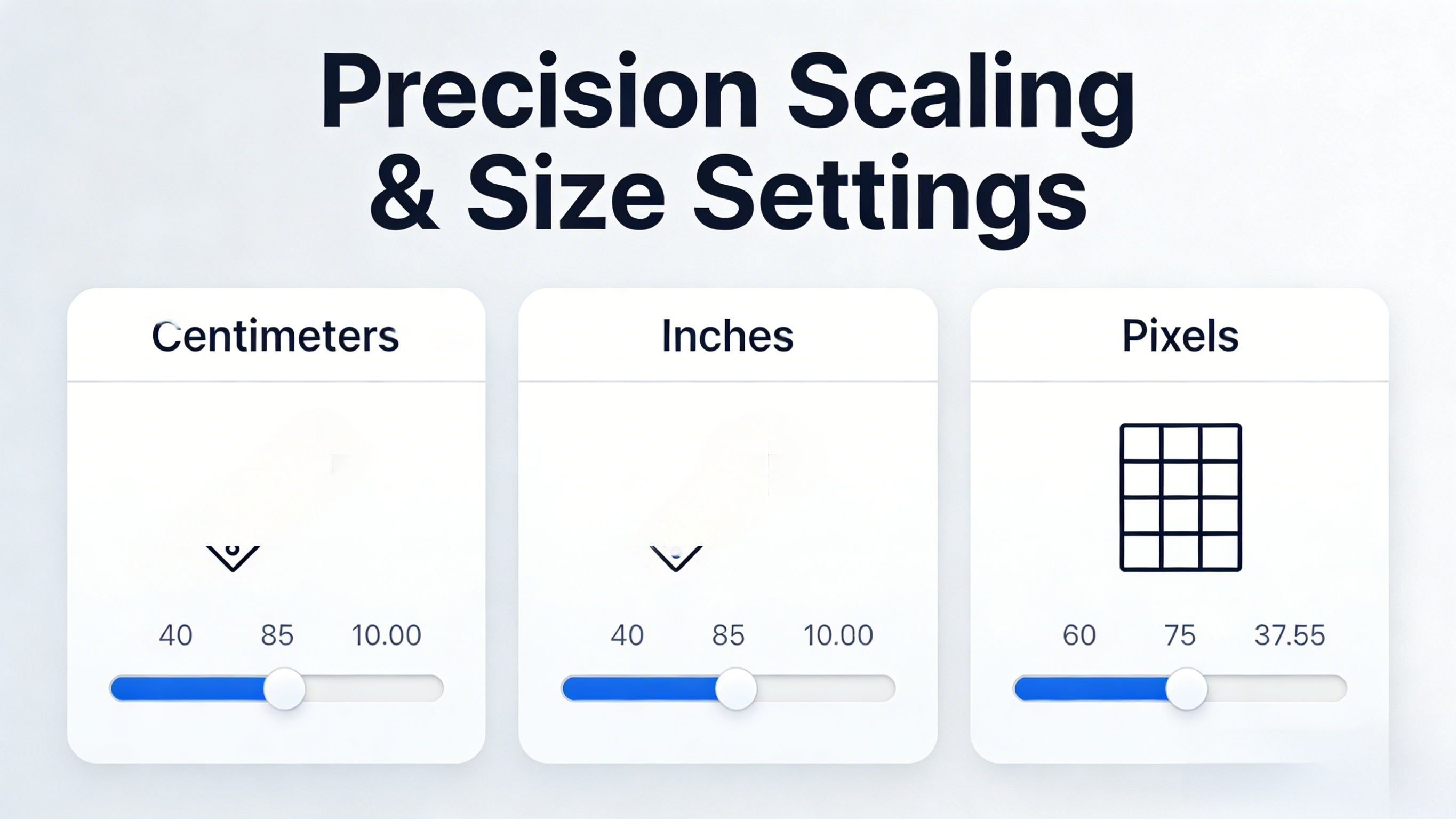Click the unfilled track of the Centimeters slider
This screenshot has width=1456, height=819.
pos(373,689)
